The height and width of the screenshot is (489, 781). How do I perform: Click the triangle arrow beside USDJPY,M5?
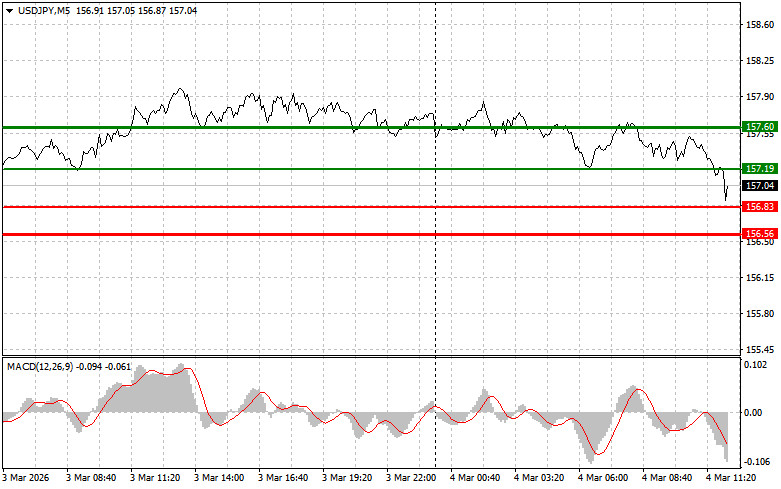9,9
